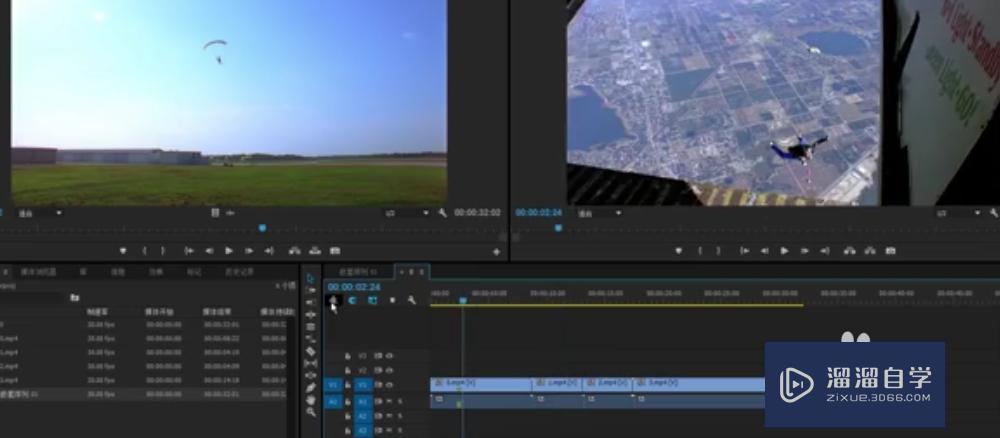Toggle source patch V1 button
The height and width of the screenshot is (438, 1000).
pos(332,385)
